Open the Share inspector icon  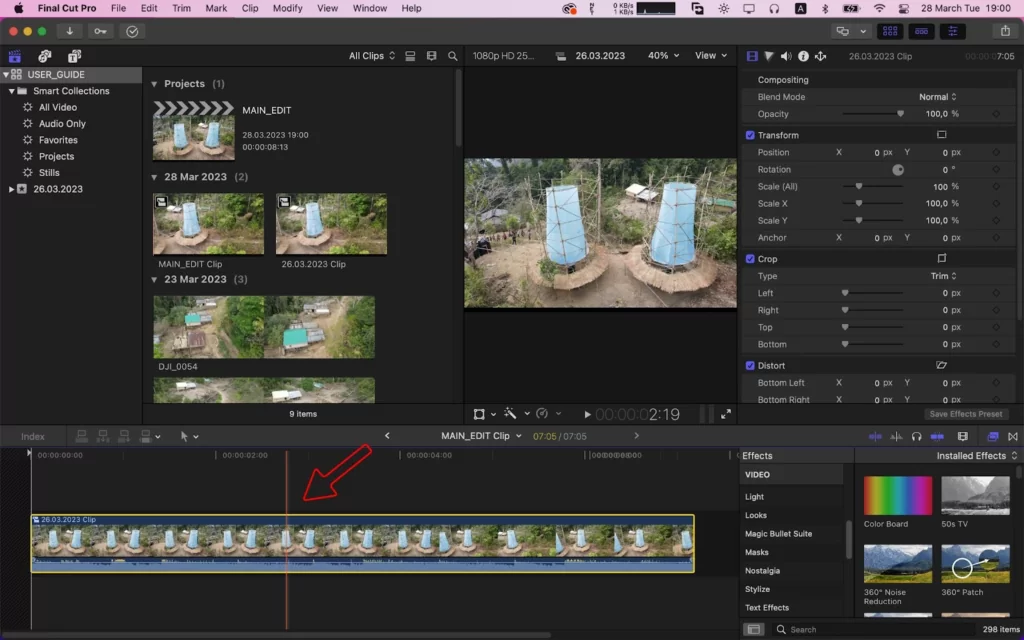coord(820,56)
